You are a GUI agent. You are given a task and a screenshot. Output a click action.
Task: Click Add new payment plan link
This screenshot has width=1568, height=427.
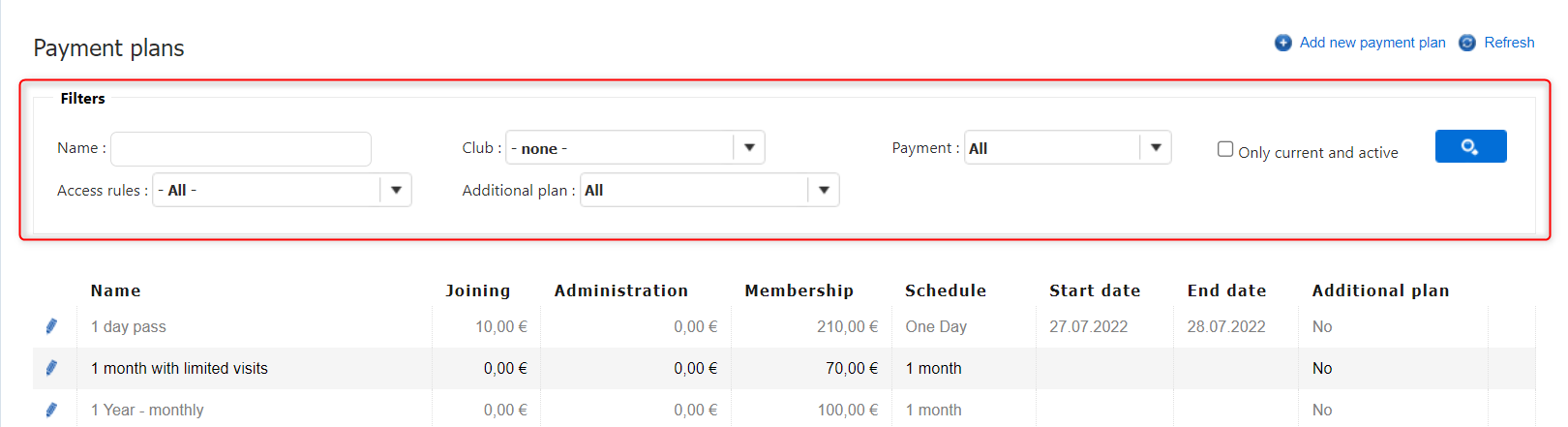pyautogui.click(x=1372, y=43)
